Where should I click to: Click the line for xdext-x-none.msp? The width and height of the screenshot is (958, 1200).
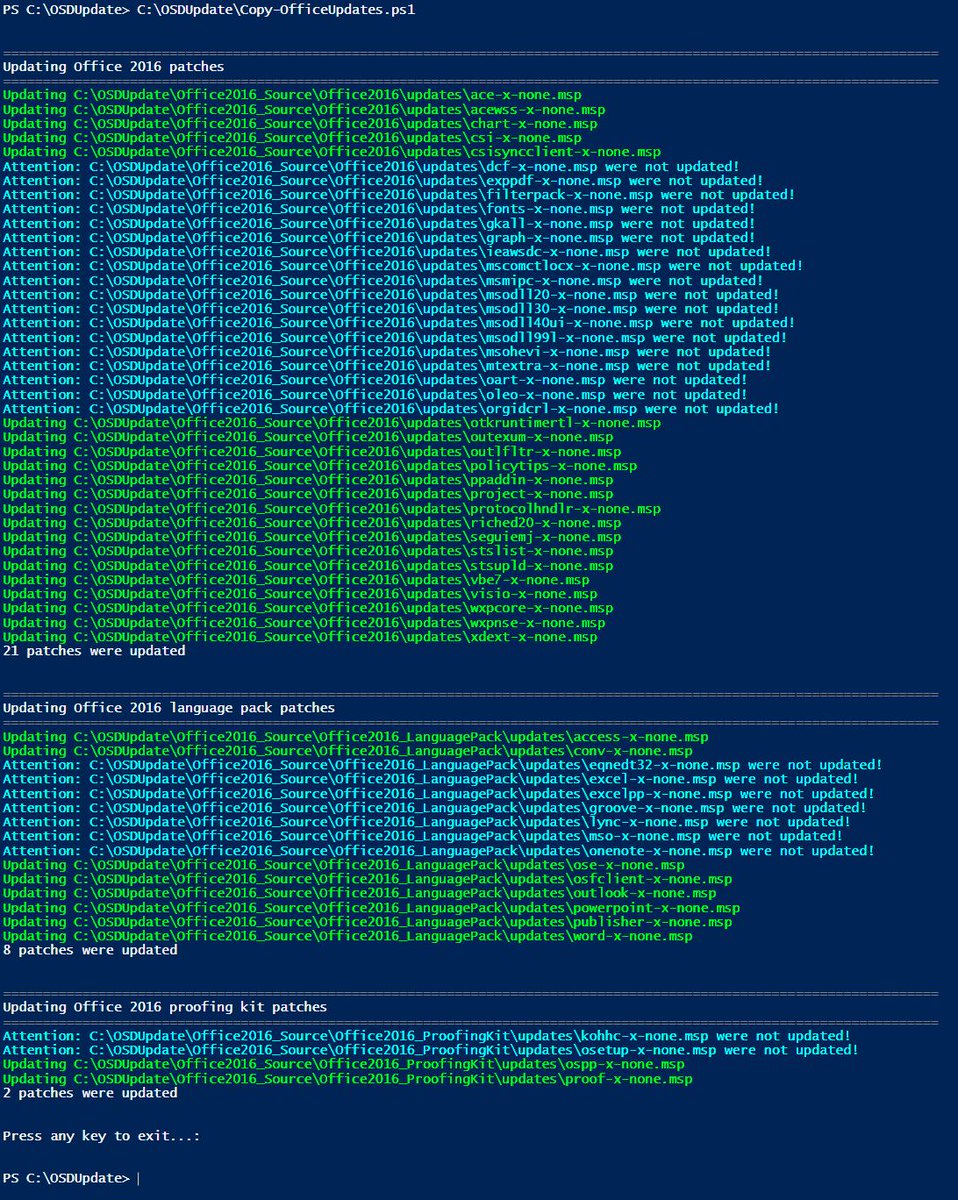point(300,637)
